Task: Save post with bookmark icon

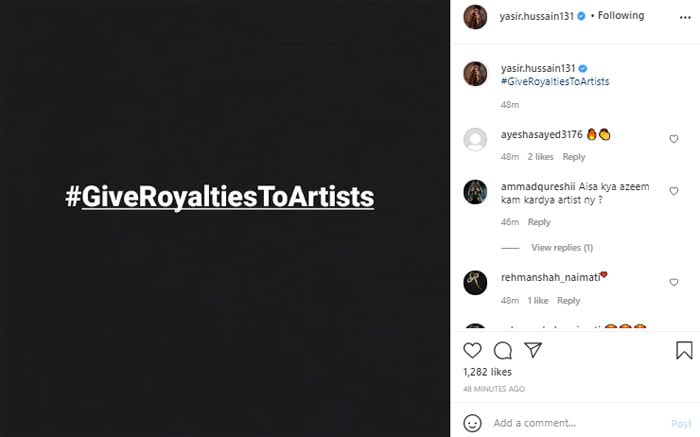Action: click(x=684, y=350)
